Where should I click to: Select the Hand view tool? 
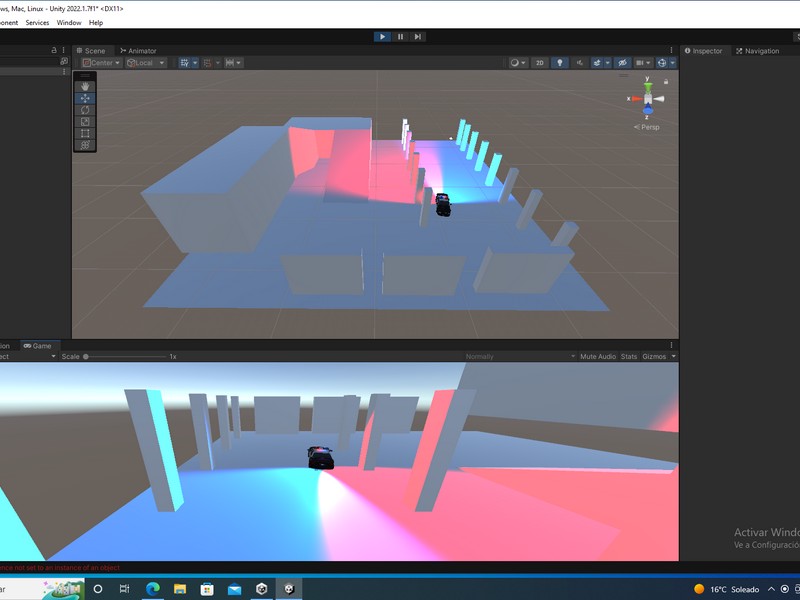[84, 85]
